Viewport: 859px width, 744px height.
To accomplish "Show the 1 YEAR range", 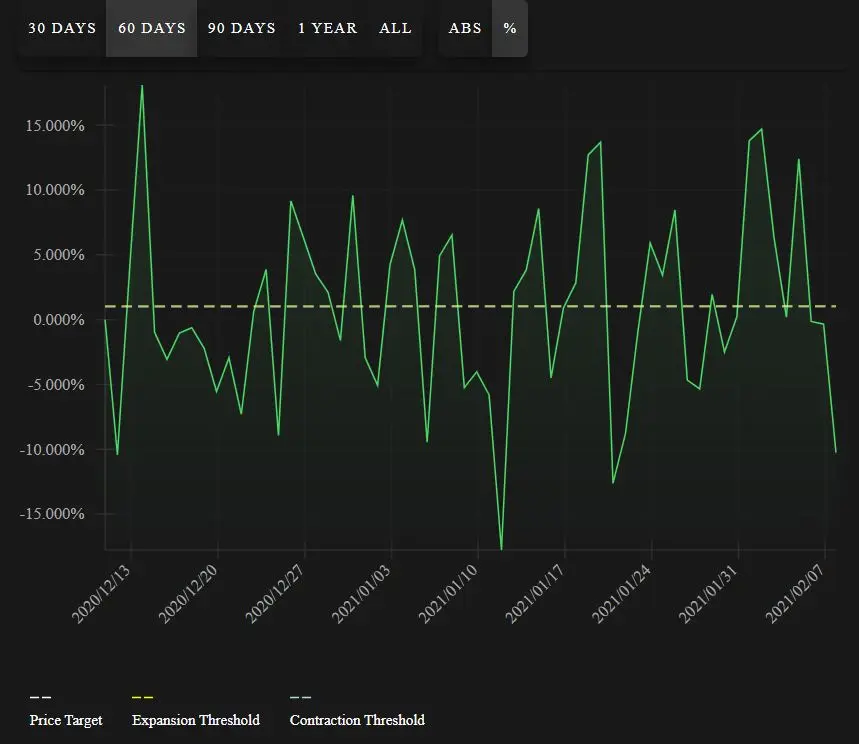I will tap(327, 28).
